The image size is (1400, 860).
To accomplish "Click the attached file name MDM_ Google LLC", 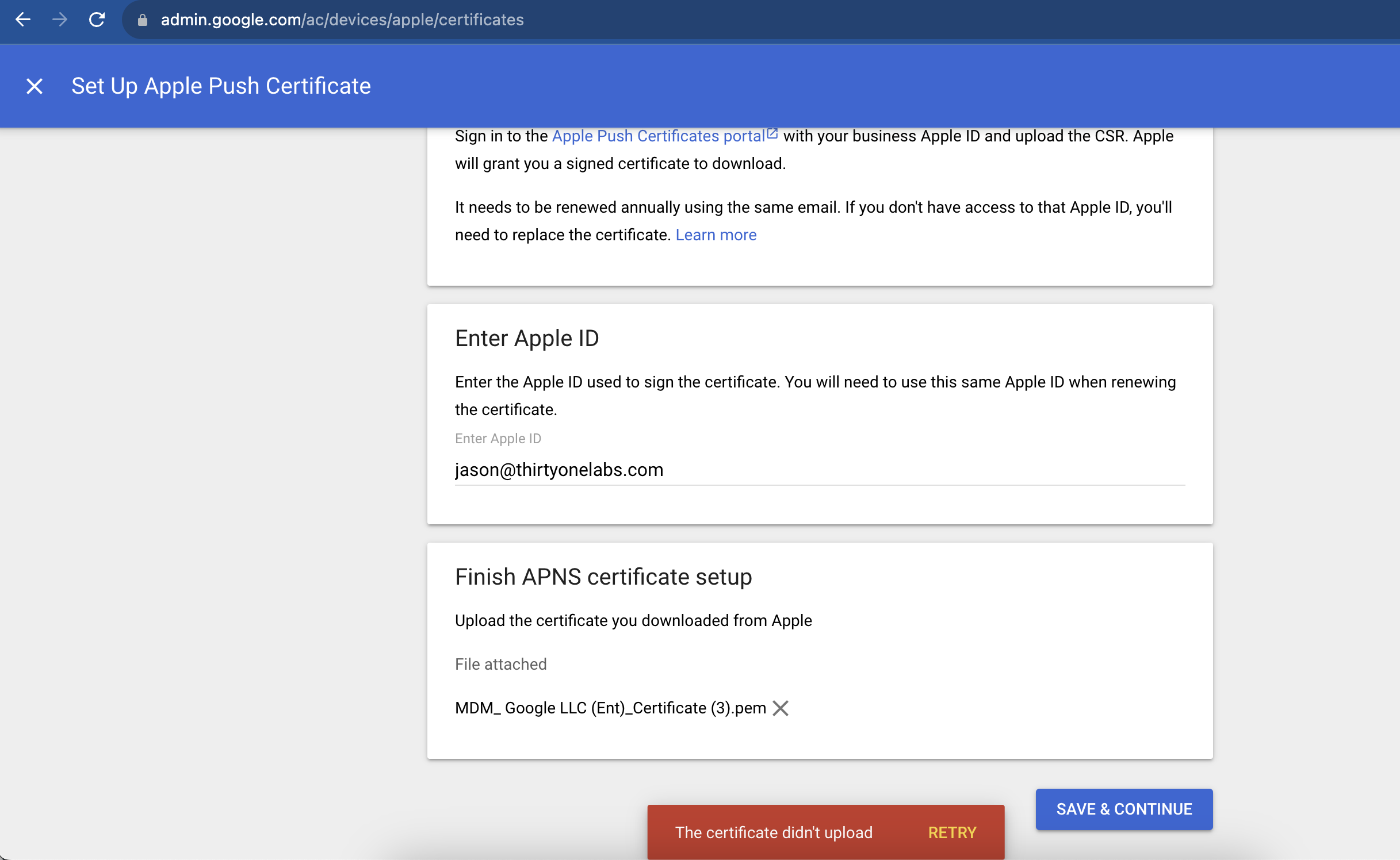I will (x=610, y=708).
